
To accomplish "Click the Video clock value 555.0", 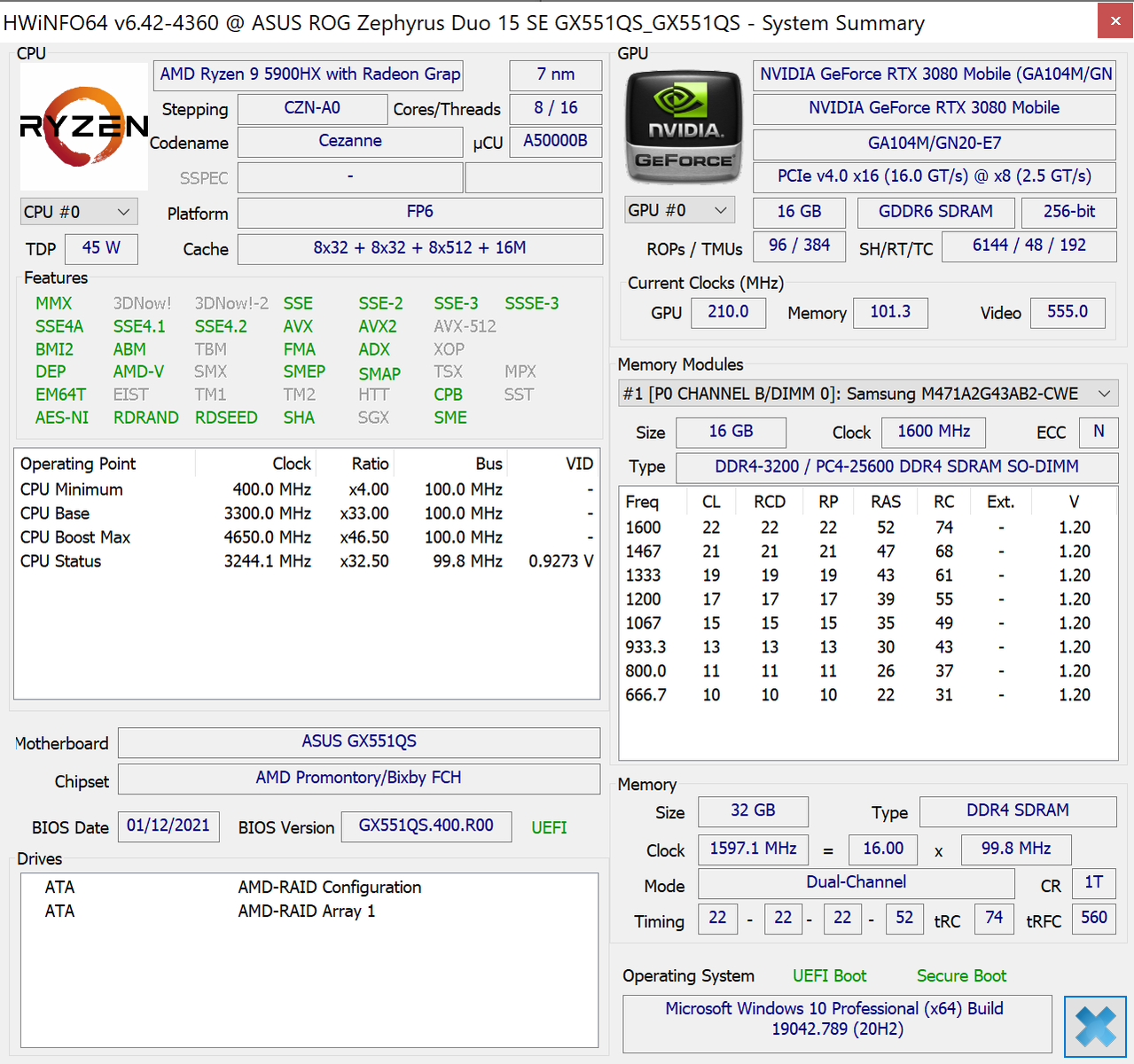I will pos(1068,312).
